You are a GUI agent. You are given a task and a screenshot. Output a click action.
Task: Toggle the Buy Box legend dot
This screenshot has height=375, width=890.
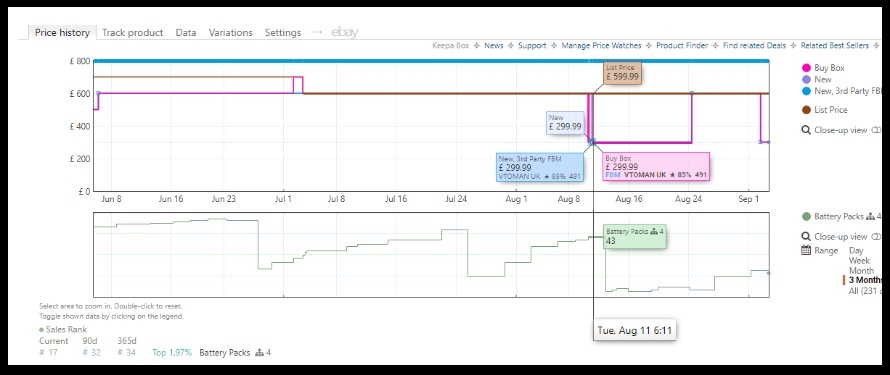(806, 68)
